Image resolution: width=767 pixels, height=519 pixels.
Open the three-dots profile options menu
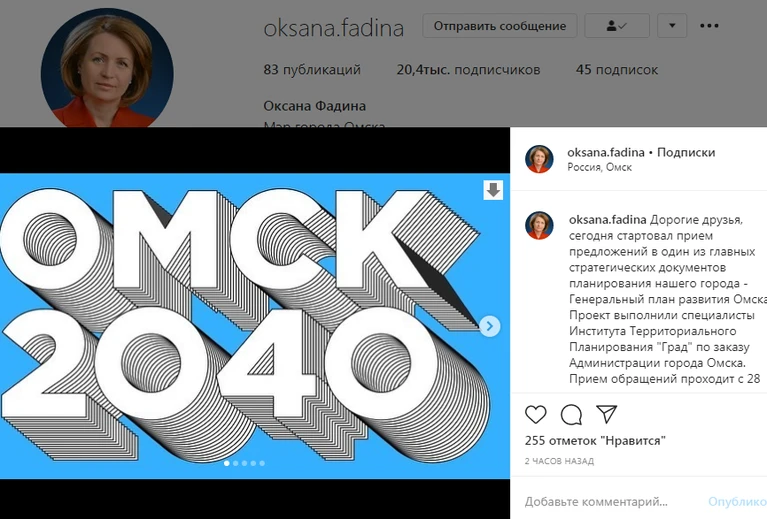(x=709, y=26)
